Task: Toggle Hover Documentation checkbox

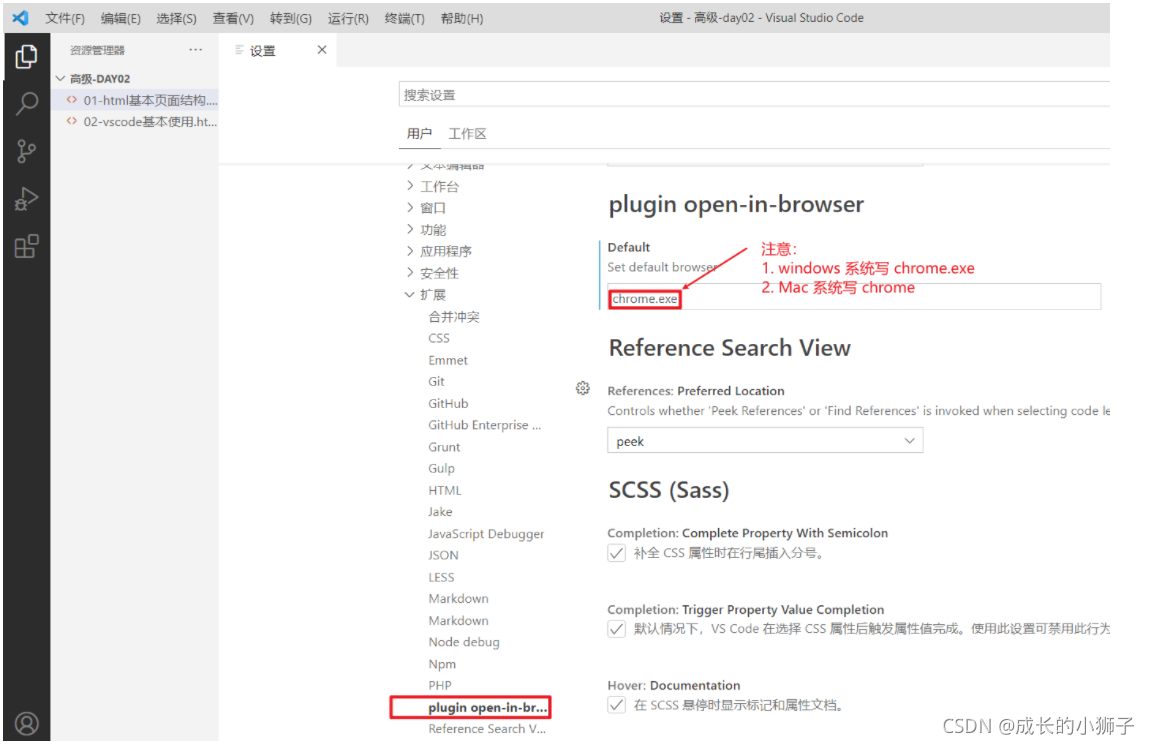Action: 616,705
